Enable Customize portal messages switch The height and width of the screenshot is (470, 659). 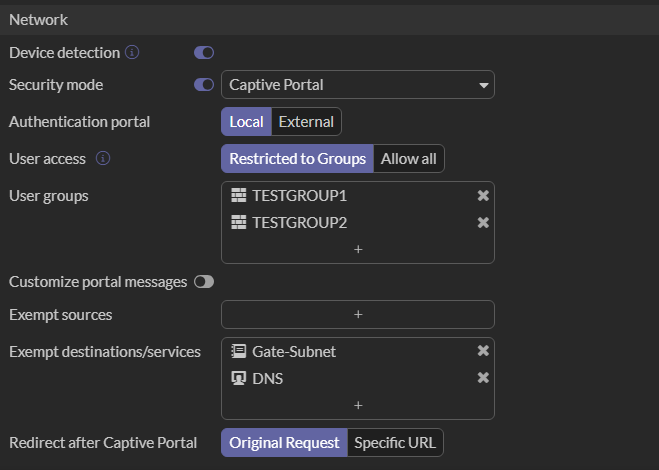[204, 282]
